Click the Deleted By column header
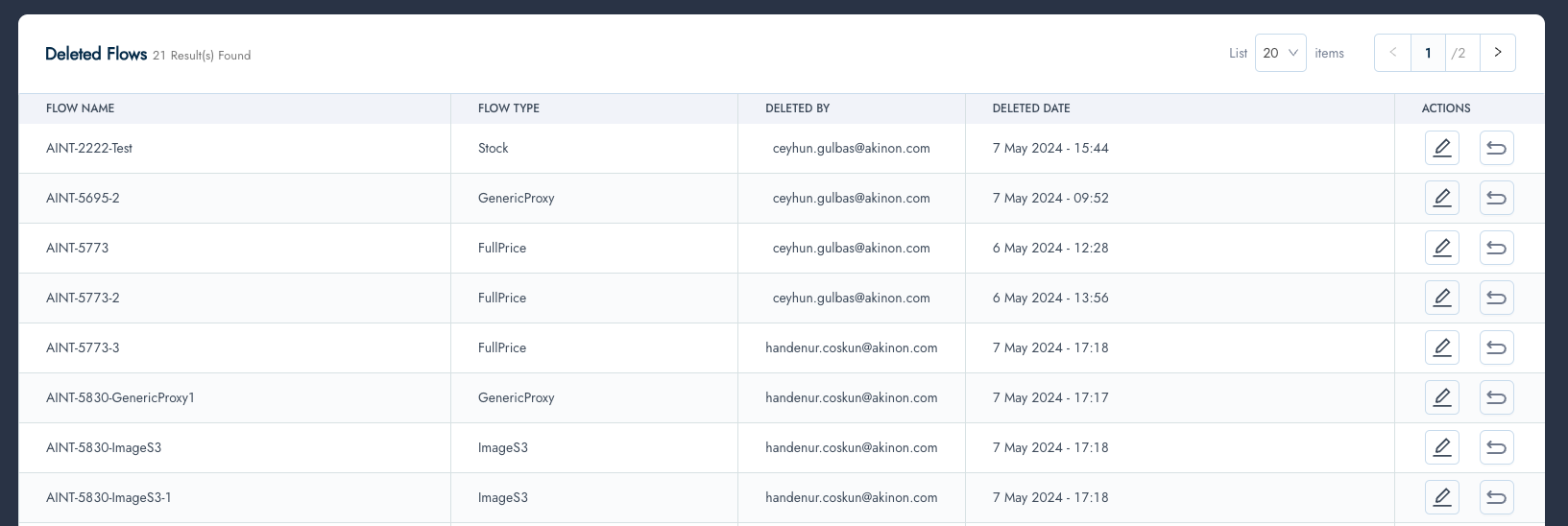1568x526 pixels. click(x=797, y=108)
